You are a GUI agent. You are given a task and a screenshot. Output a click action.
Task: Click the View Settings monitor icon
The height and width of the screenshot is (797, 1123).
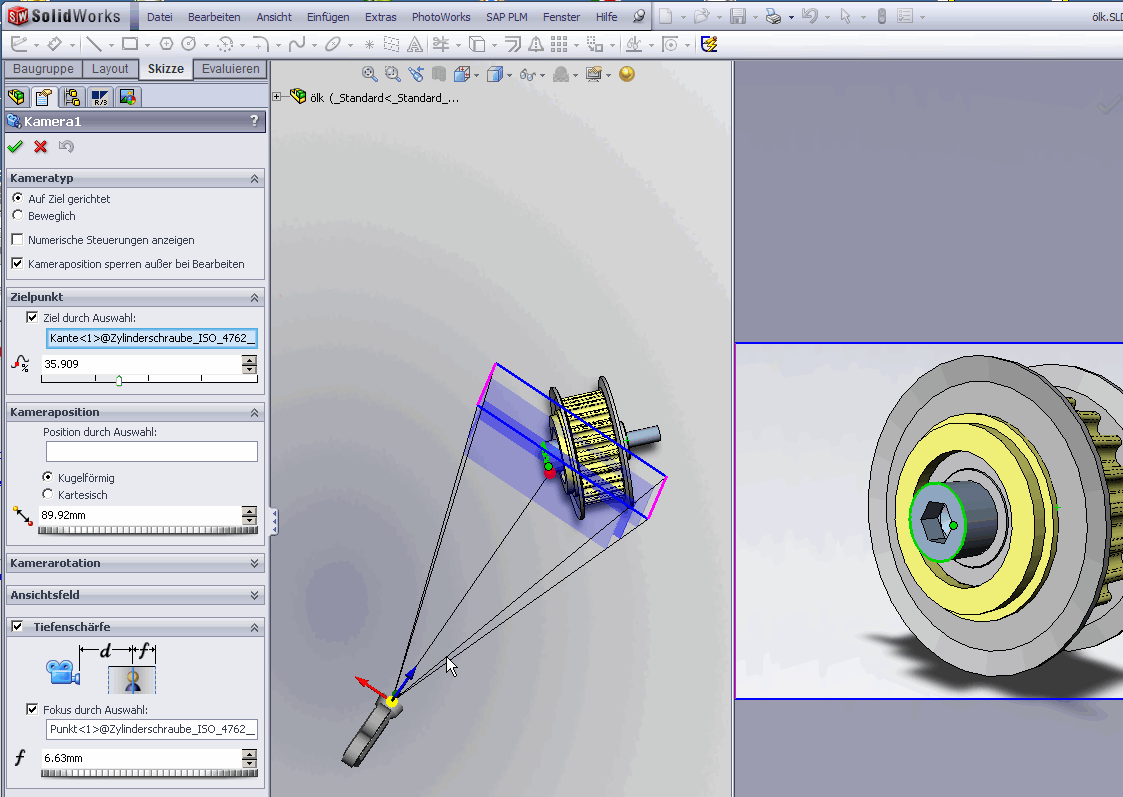593,74
